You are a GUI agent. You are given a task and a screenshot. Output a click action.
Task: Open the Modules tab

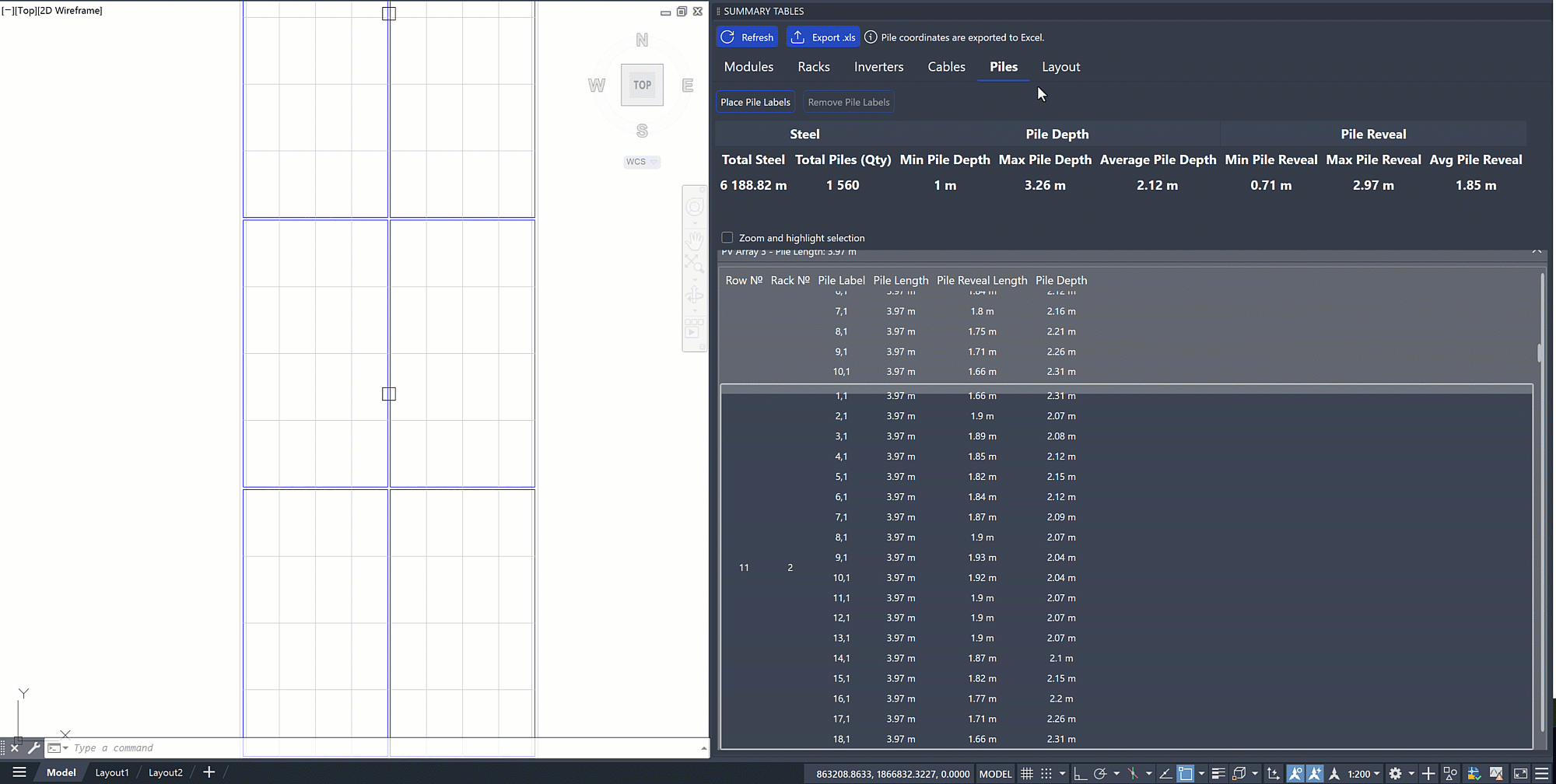[748, 67]
